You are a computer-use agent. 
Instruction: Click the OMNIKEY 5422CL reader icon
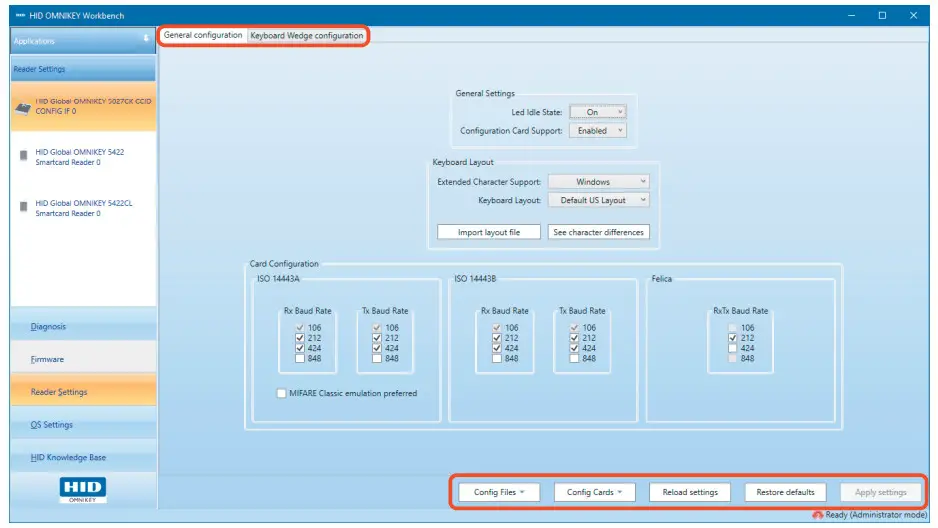(x=23, y=207)
